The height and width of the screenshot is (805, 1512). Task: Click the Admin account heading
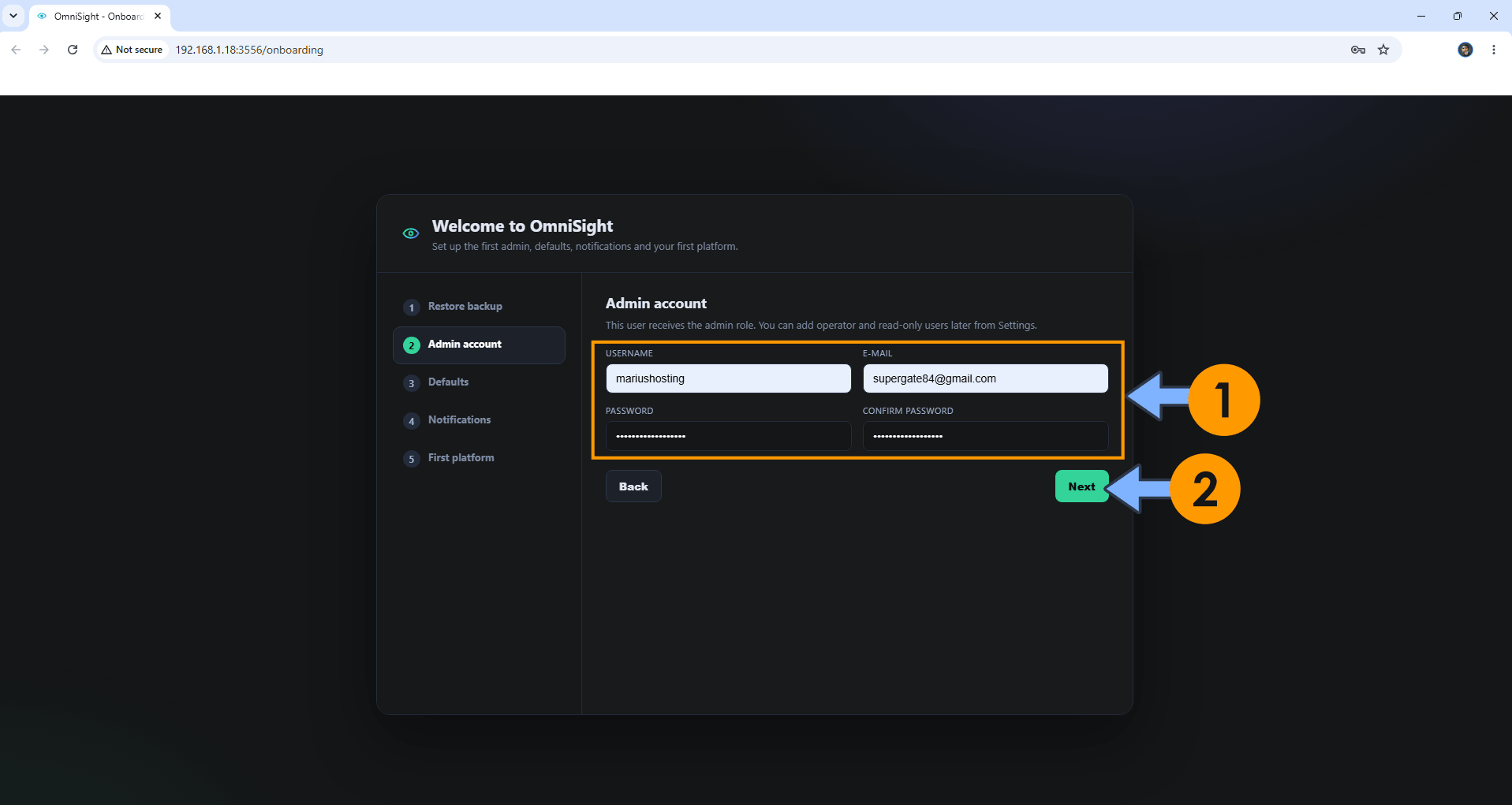[656, 304]
